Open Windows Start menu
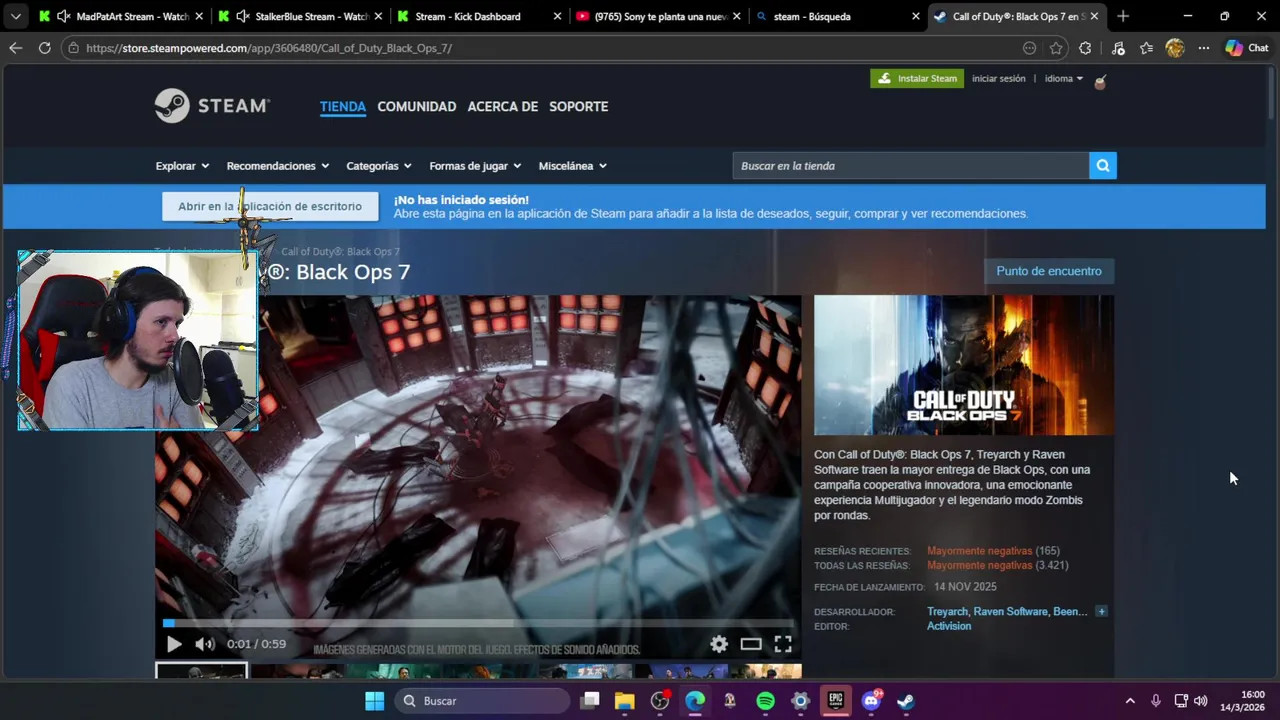This screenshot has width=1280, height=720. click(374, 701)
